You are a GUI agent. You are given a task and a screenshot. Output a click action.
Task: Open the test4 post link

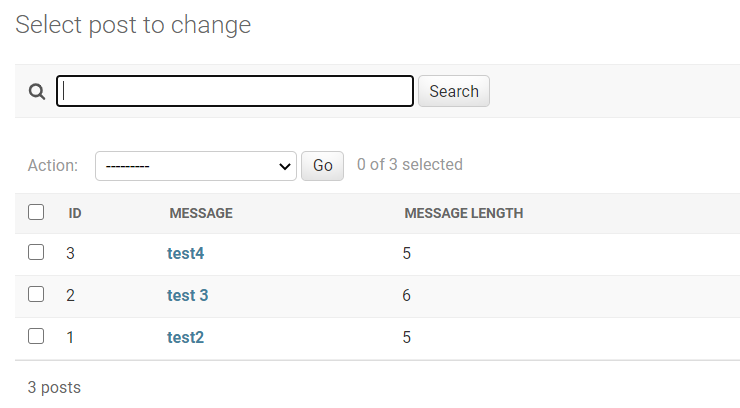tap(185, 254)
